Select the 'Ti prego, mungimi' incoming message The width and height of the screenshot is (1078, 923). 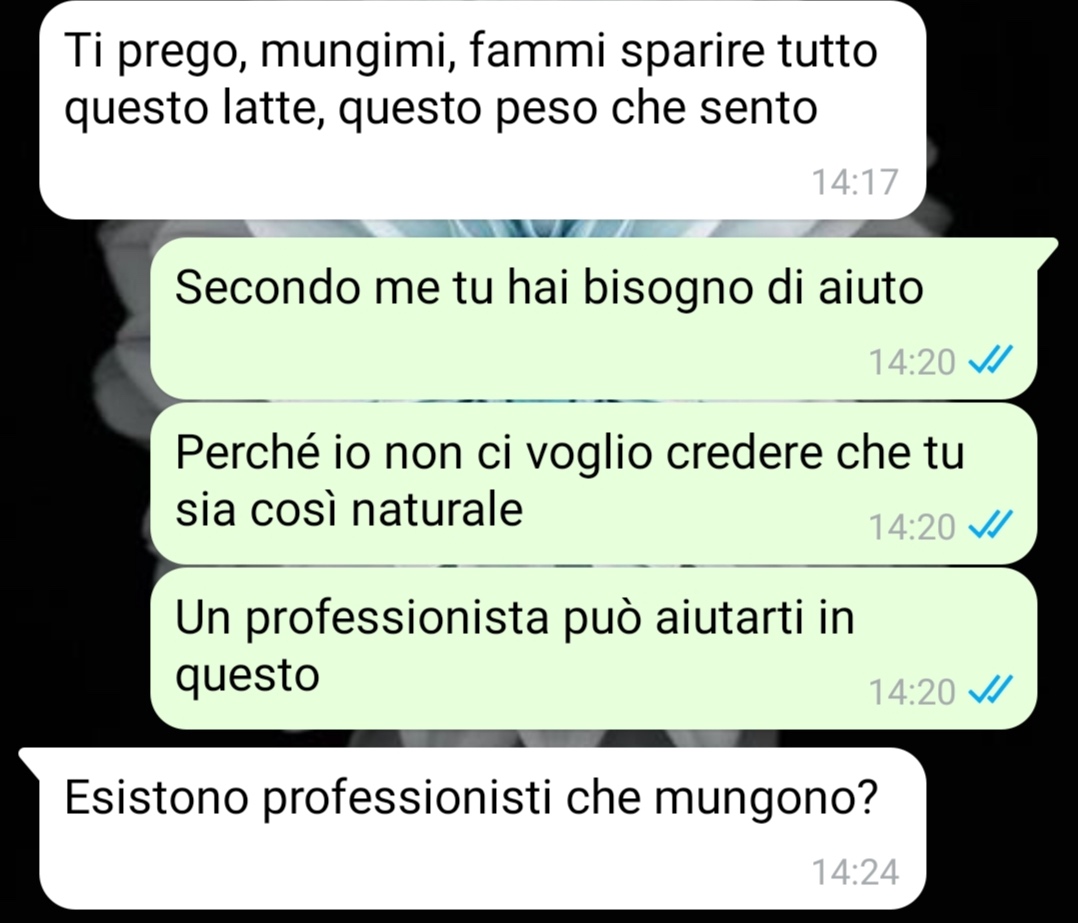483,110
